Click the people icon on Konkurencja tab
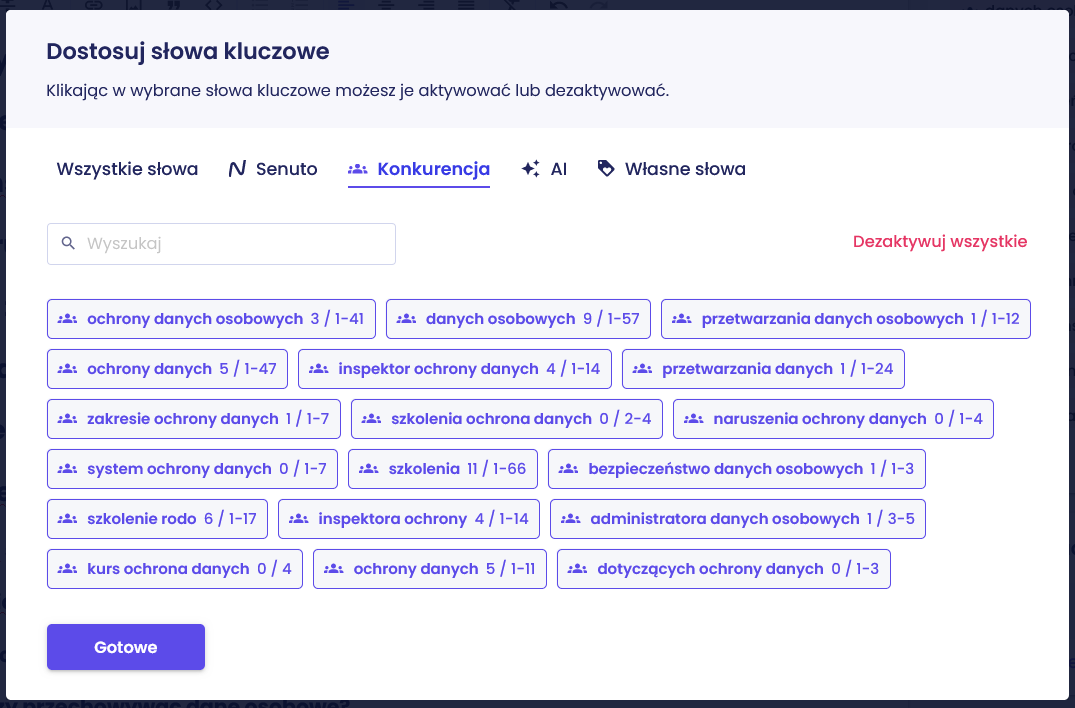The image size is (1075, 708). (358, 169)
